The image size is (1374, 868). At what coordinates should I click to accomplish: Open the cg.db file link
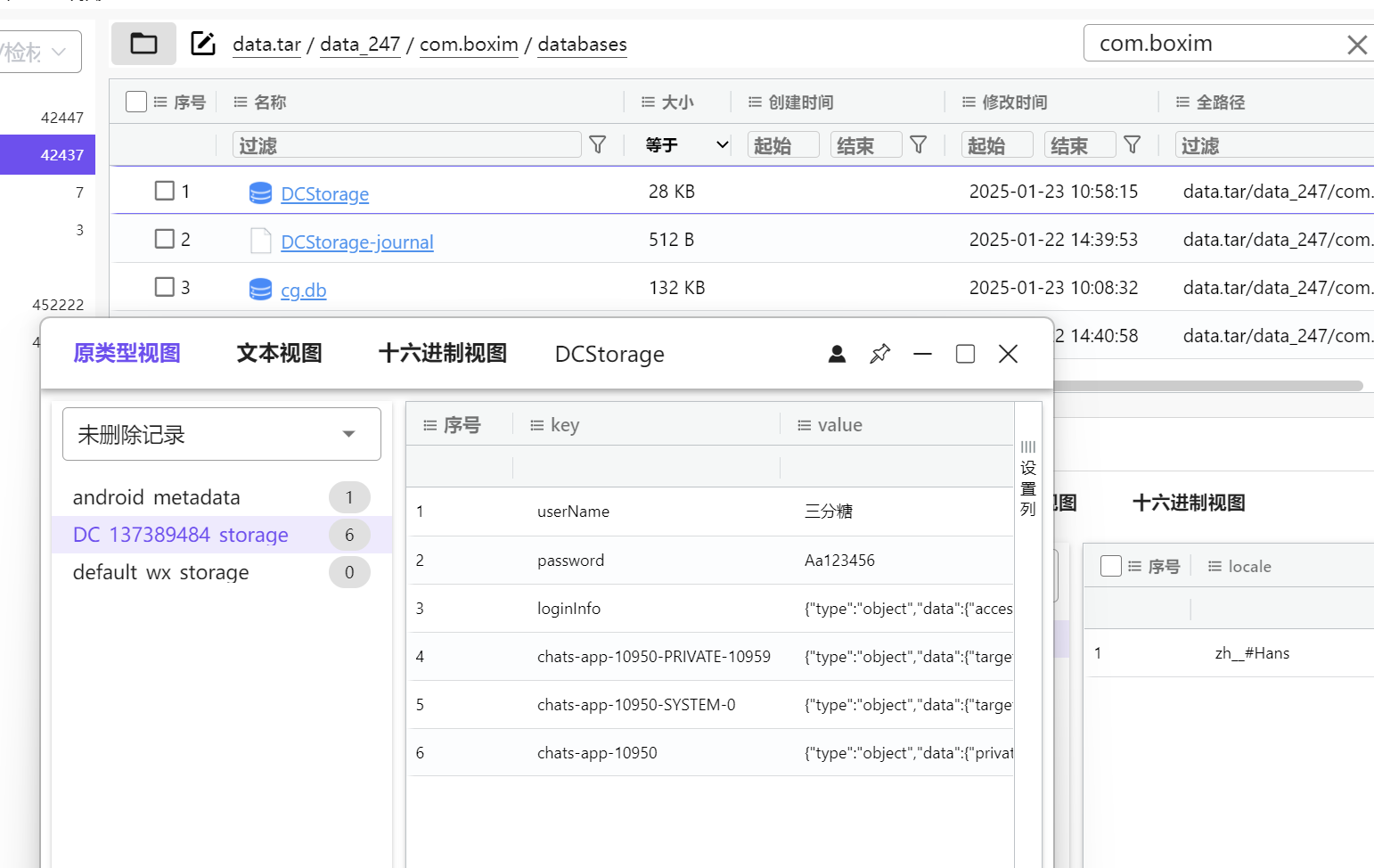[x=303, y=290]
